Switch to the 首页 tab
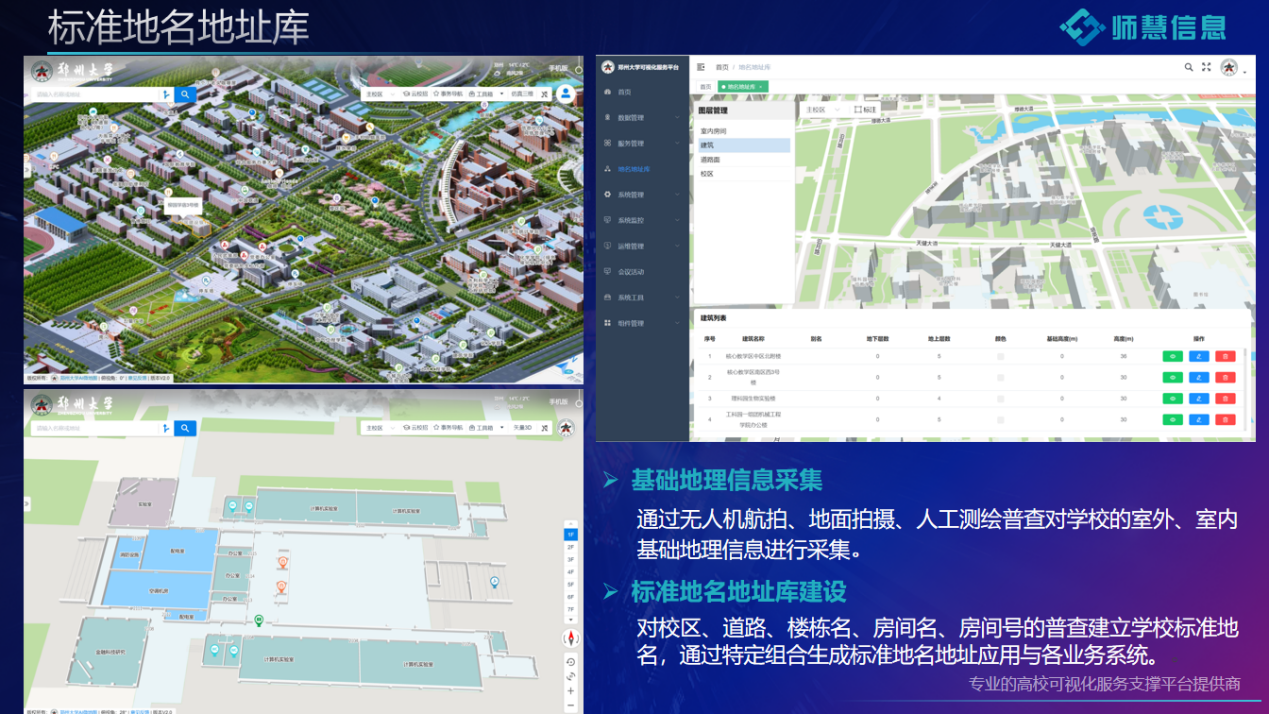Image resolution: width=1269 pixels, height=714 pixels. (x=705, y=87)
